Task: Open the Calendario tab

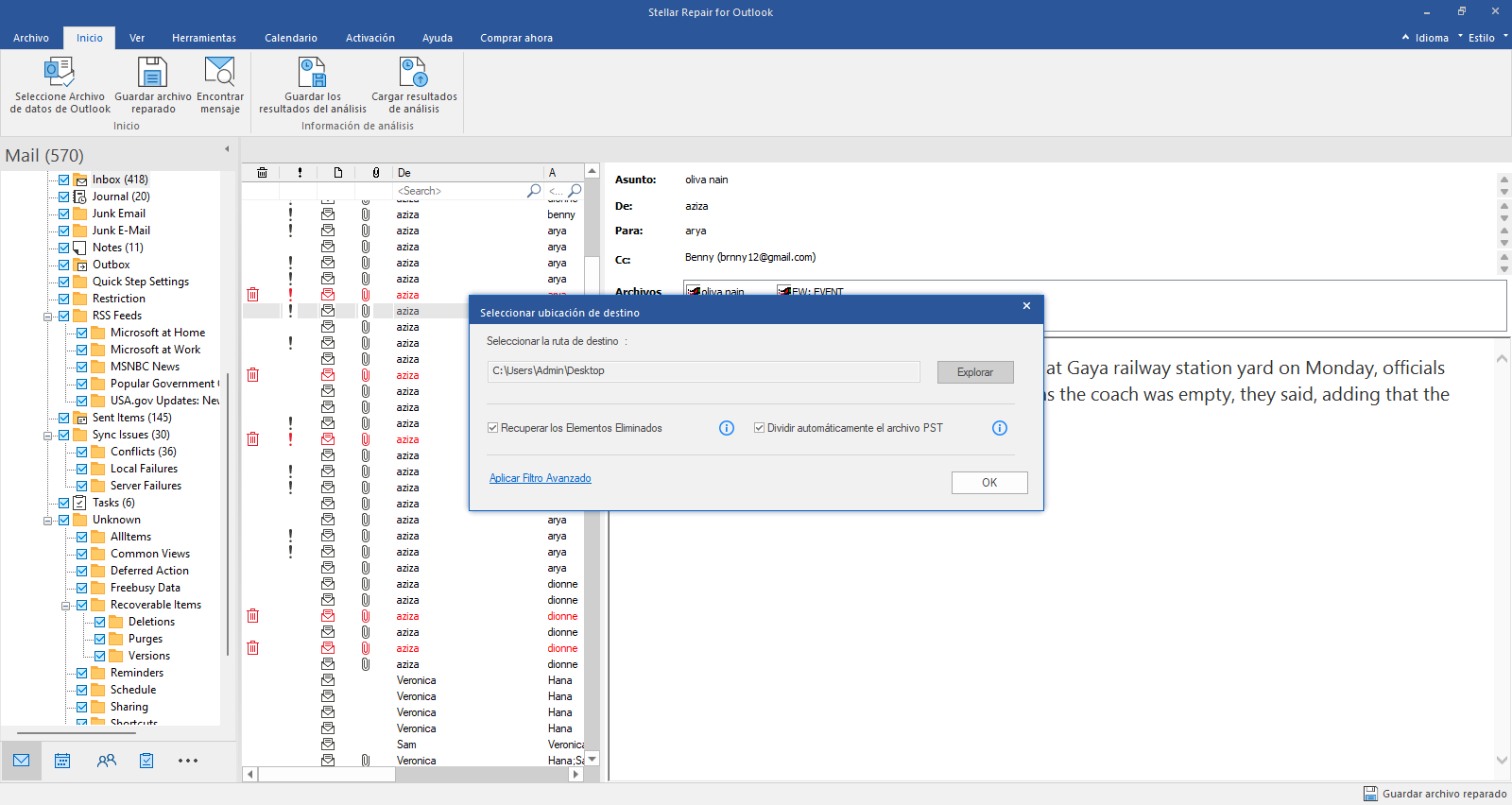Action: click(291, 38)
